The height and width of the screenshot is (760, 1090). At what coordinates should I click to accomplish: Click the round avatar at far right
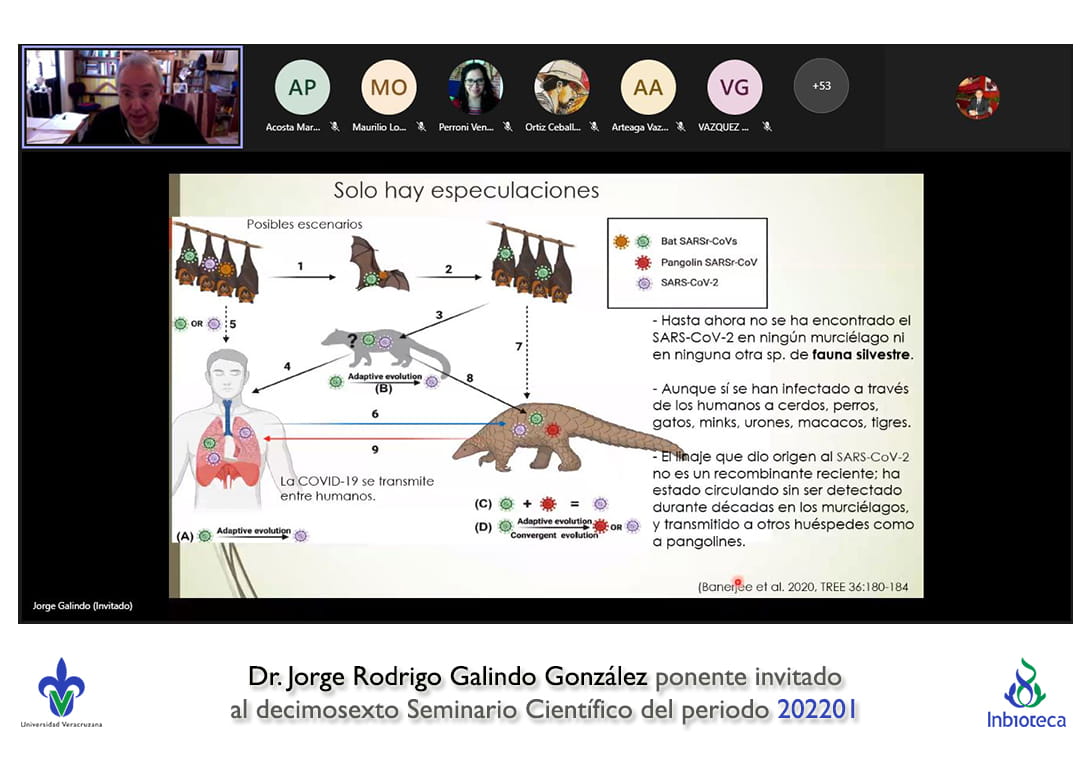(977, 97)
